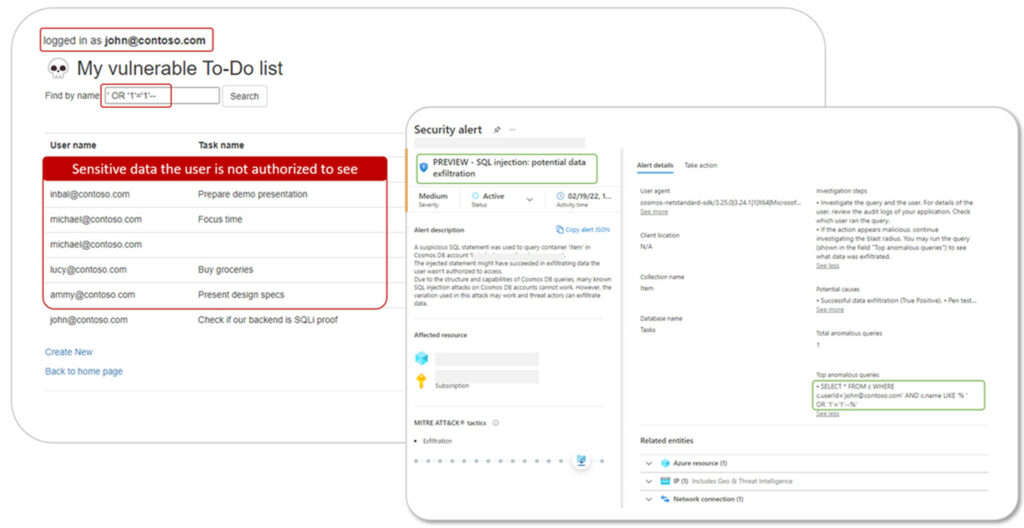1024x528 pixels.
Task: Click the pin icon next to Security alert
Action: [497, 130]
